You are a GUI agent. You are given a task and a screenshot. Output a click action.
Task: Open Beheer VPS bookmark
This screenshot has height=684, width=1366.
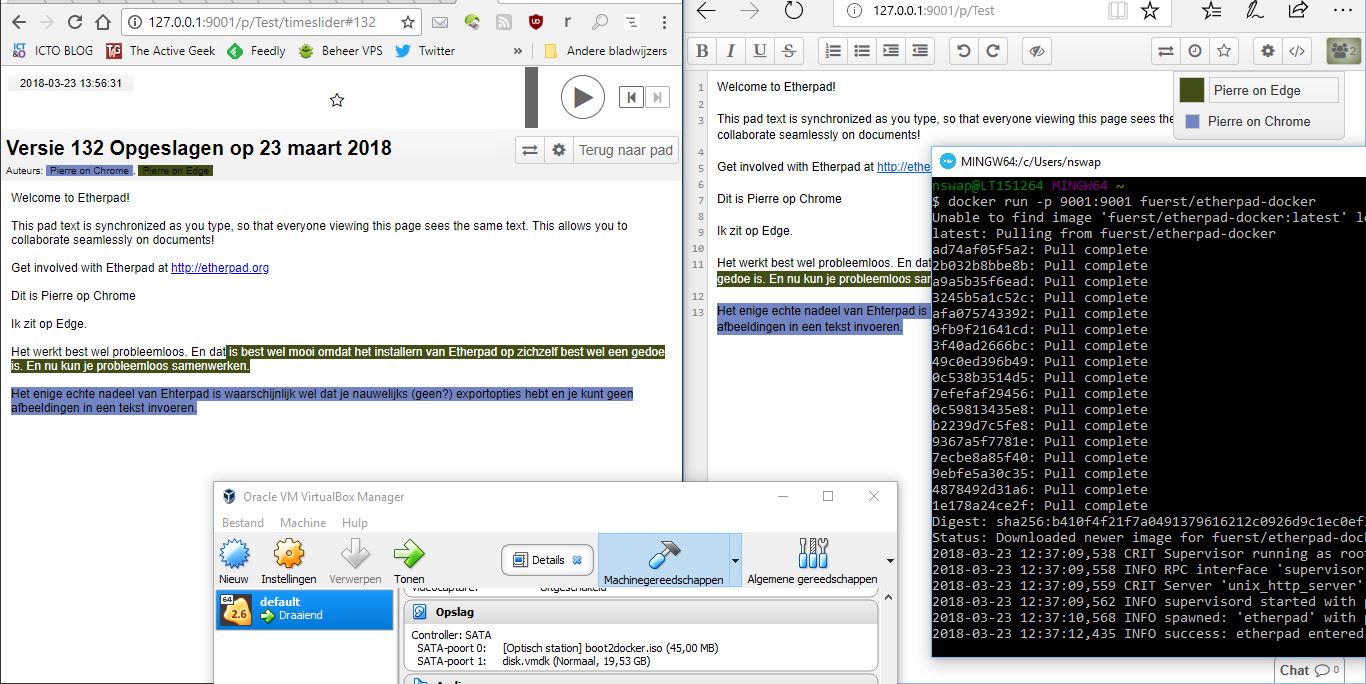(340, 51)
